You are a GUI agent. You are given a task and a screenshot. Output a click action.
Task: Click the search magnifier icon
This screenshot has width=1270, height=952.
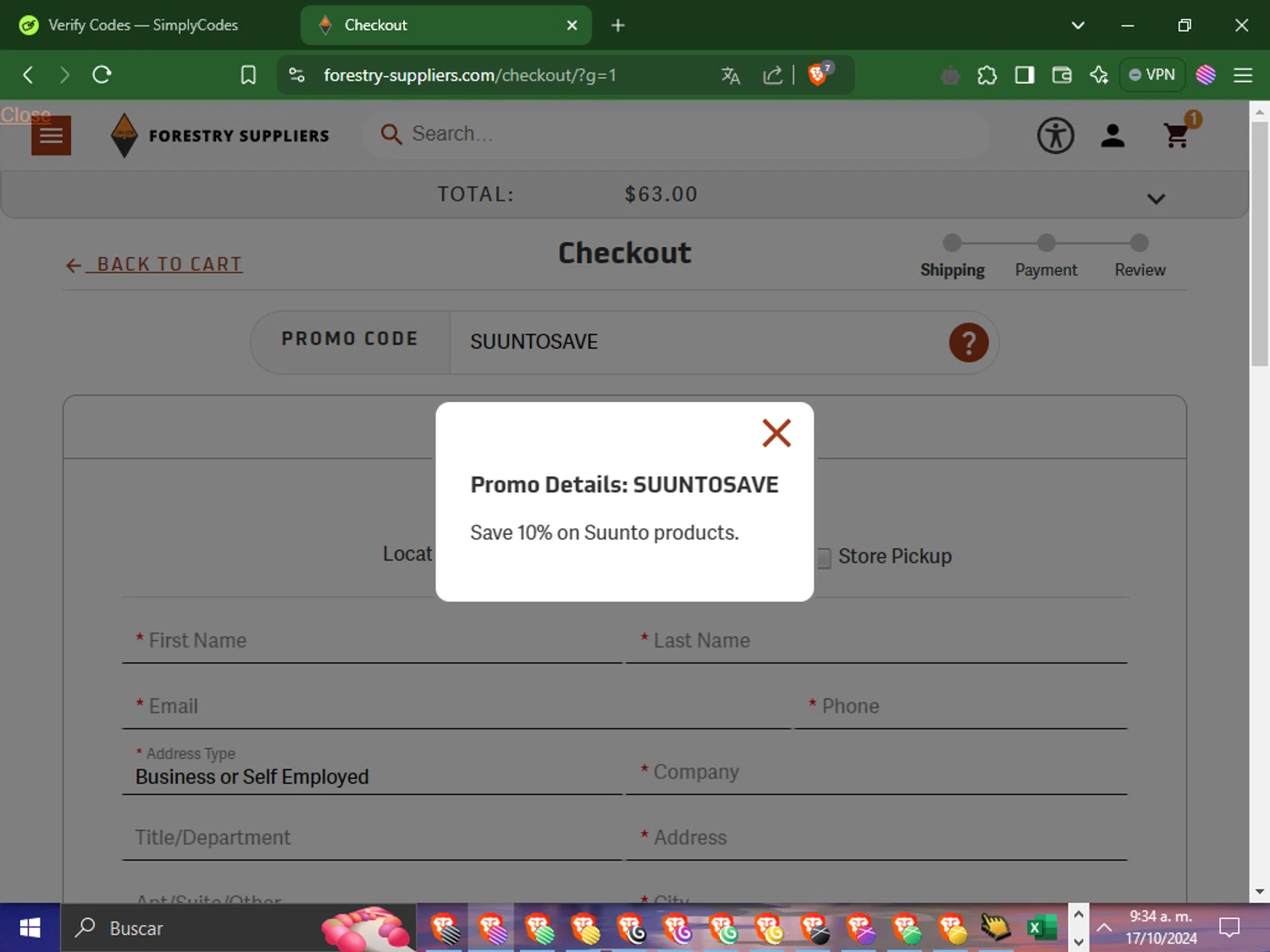point(390,134)
